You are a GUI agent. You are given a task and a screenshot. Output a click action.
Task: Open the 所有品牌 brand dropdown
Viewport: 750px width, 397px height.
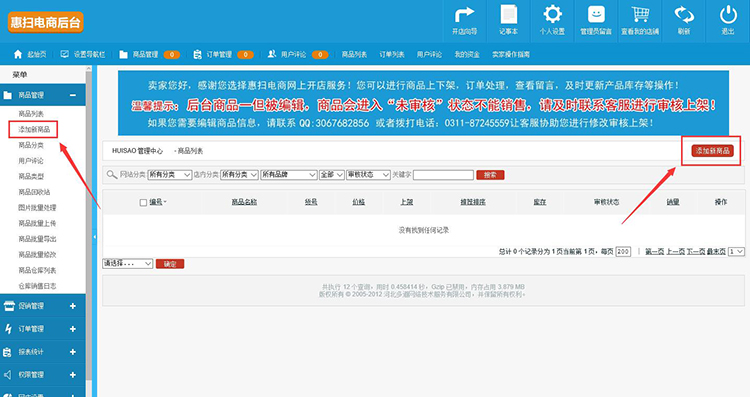289,175
